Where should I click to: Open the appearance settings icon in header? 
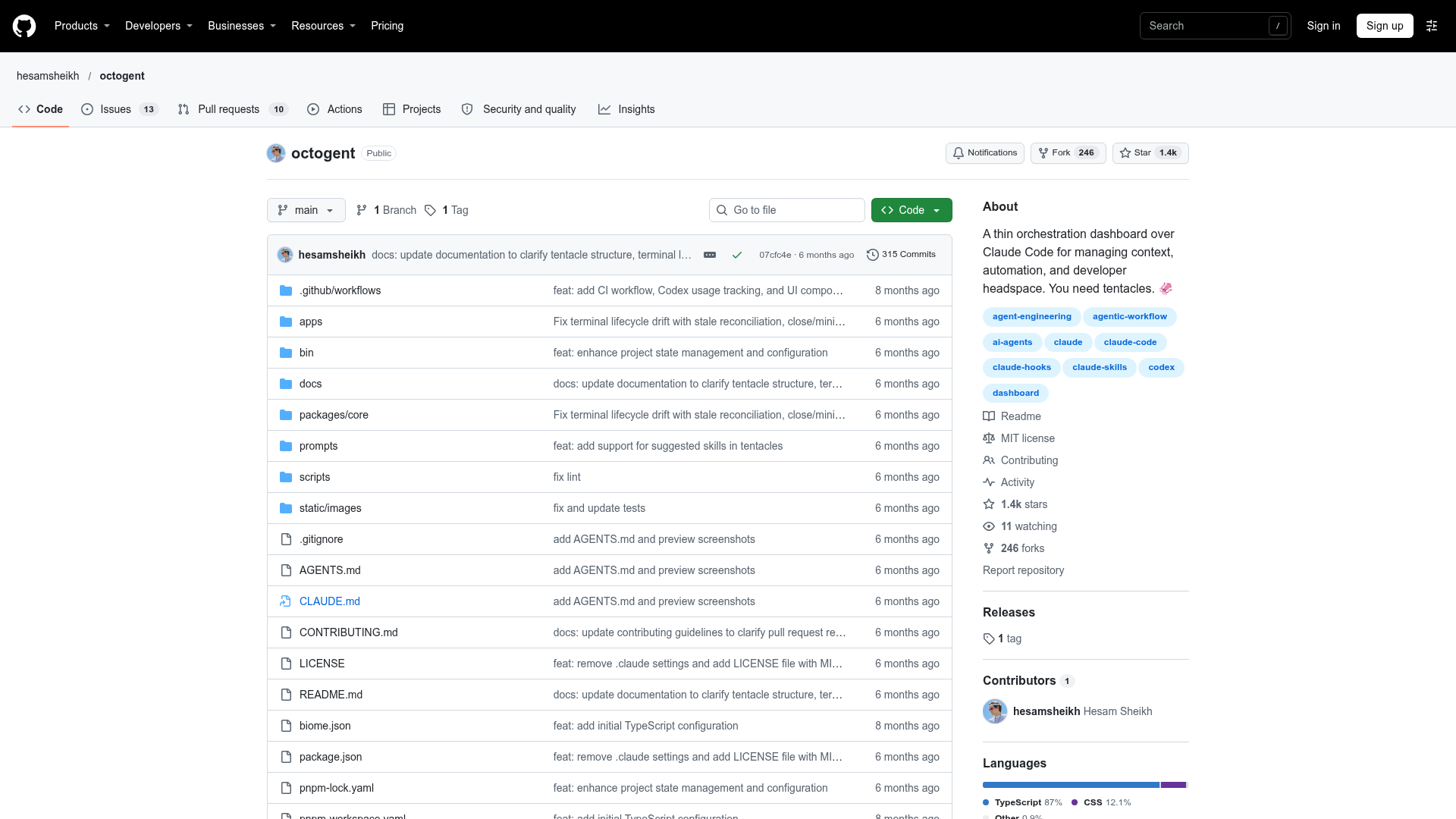(x=1432, y=26)
